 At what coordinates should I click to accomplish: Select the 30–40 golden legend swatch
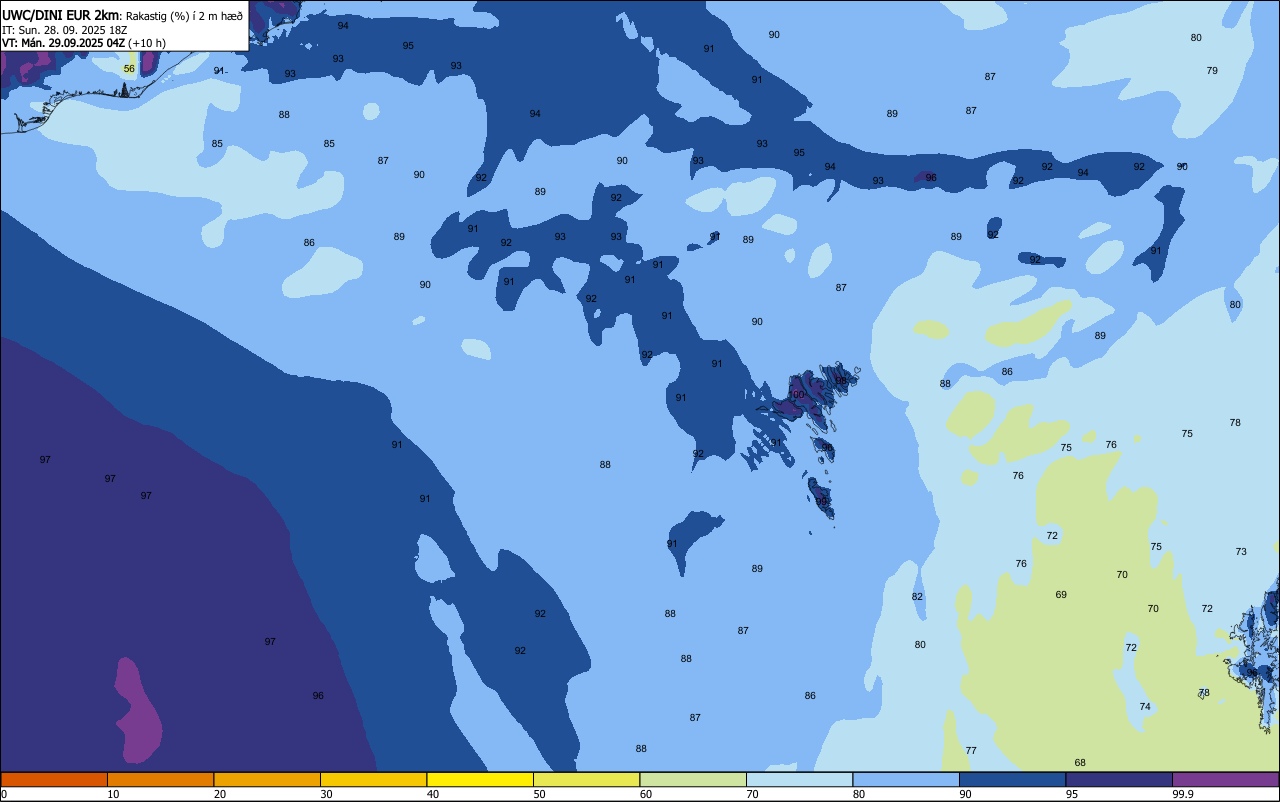click(x=373, y=779)
